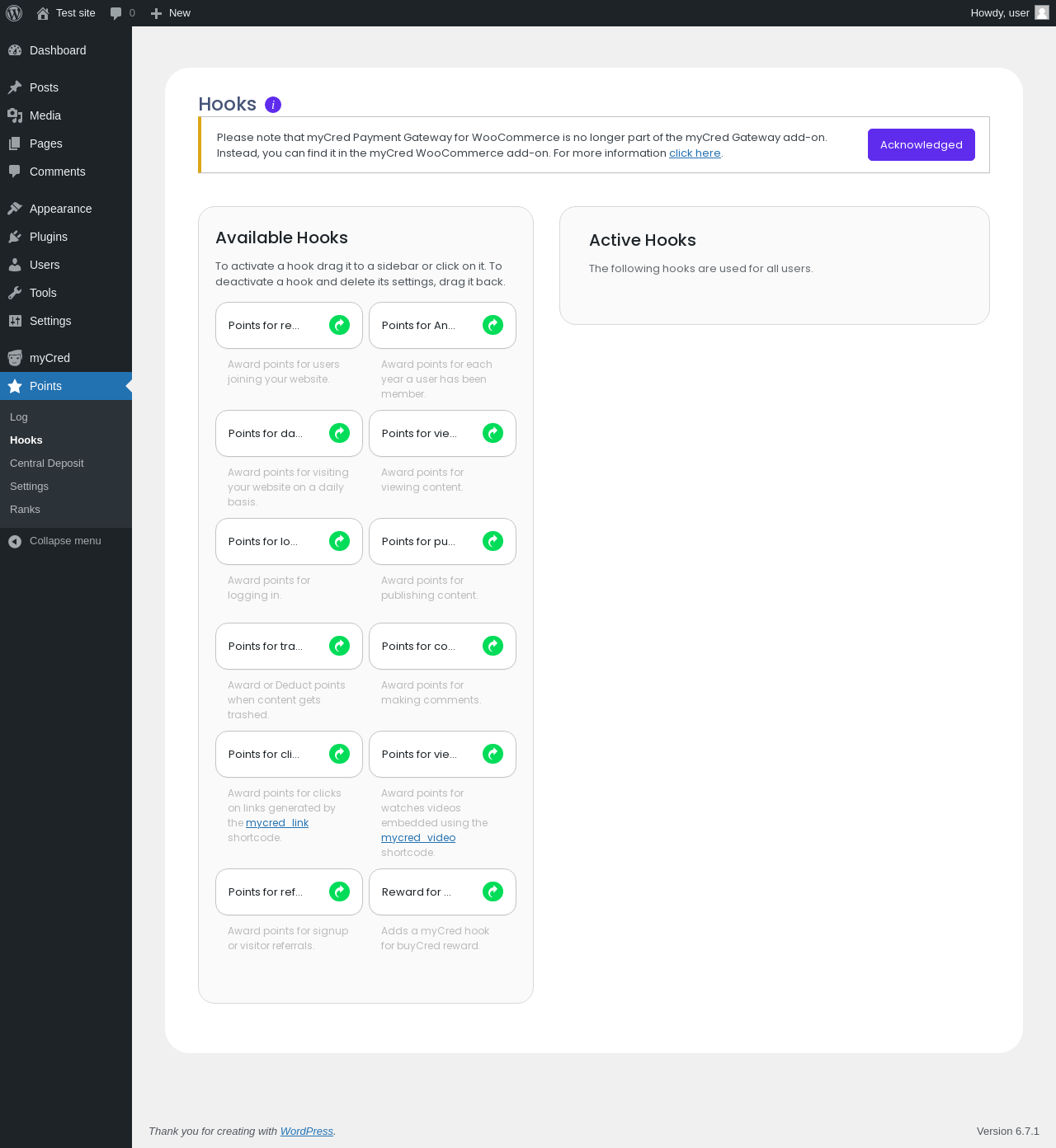Screen dimensions: 1056x1148
Task: Click the 'Points for re...' hook title
Action: click(x=264, y=326)
